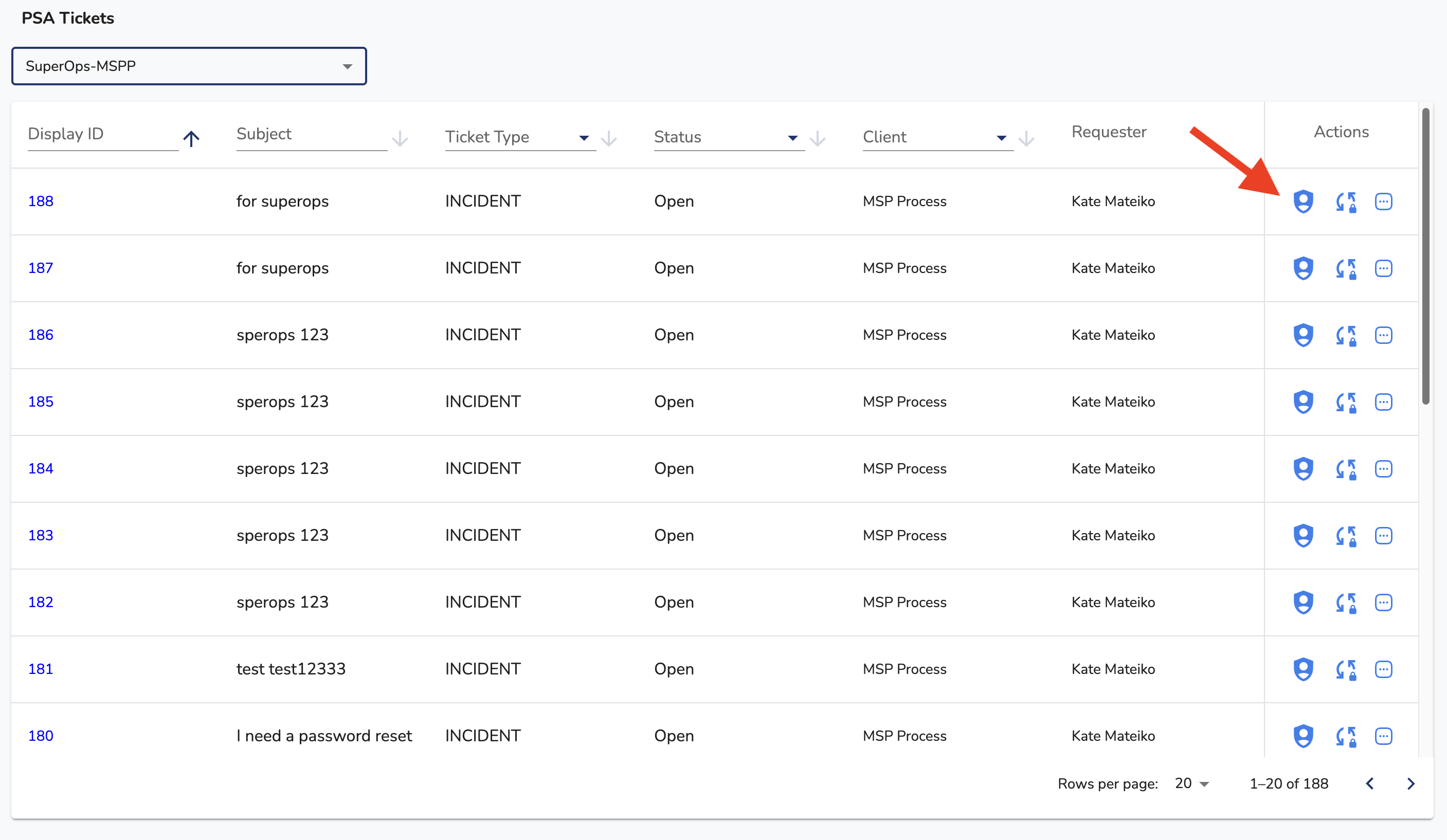The width and height of the screenshot is (1447, 840).
Task: Toggle sort order on Subject column
Action: 400,138
